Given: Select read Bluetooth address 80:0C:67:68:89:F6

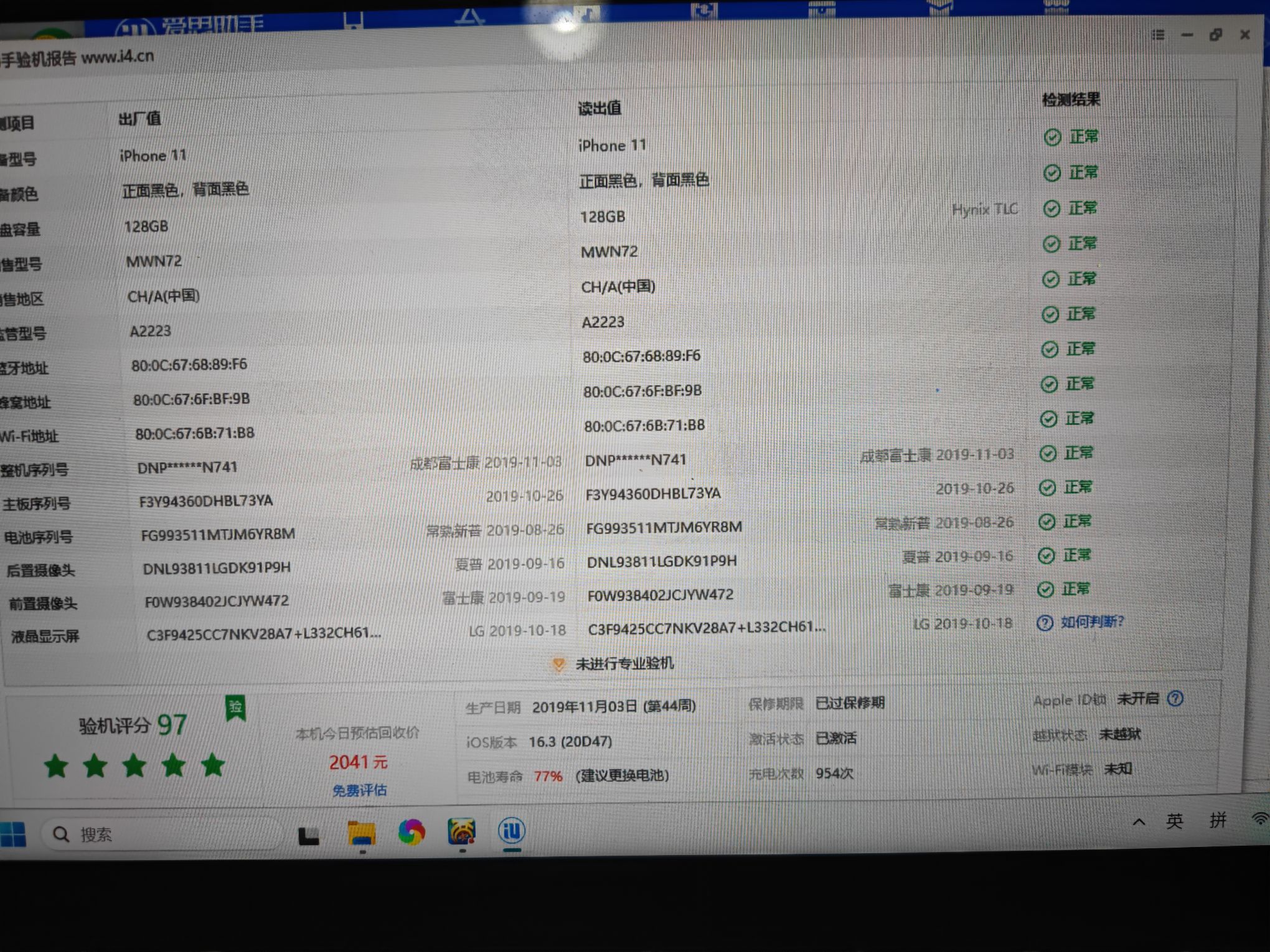Looking at the screenshot, I should (x=641, y=356).
